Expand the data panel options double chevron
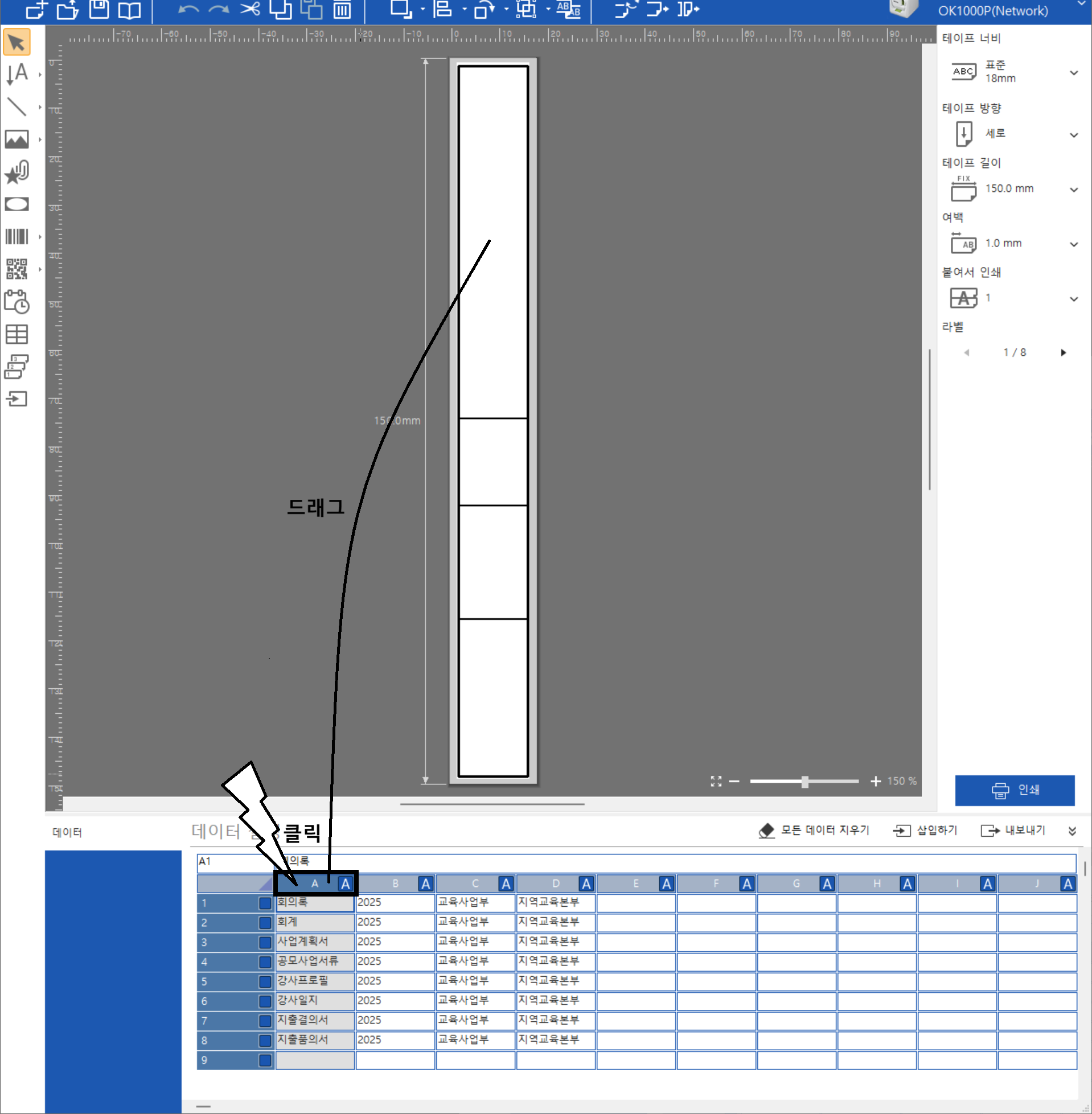Viewport: 1092px width, 1114px height. click(x=1072, y=831)
